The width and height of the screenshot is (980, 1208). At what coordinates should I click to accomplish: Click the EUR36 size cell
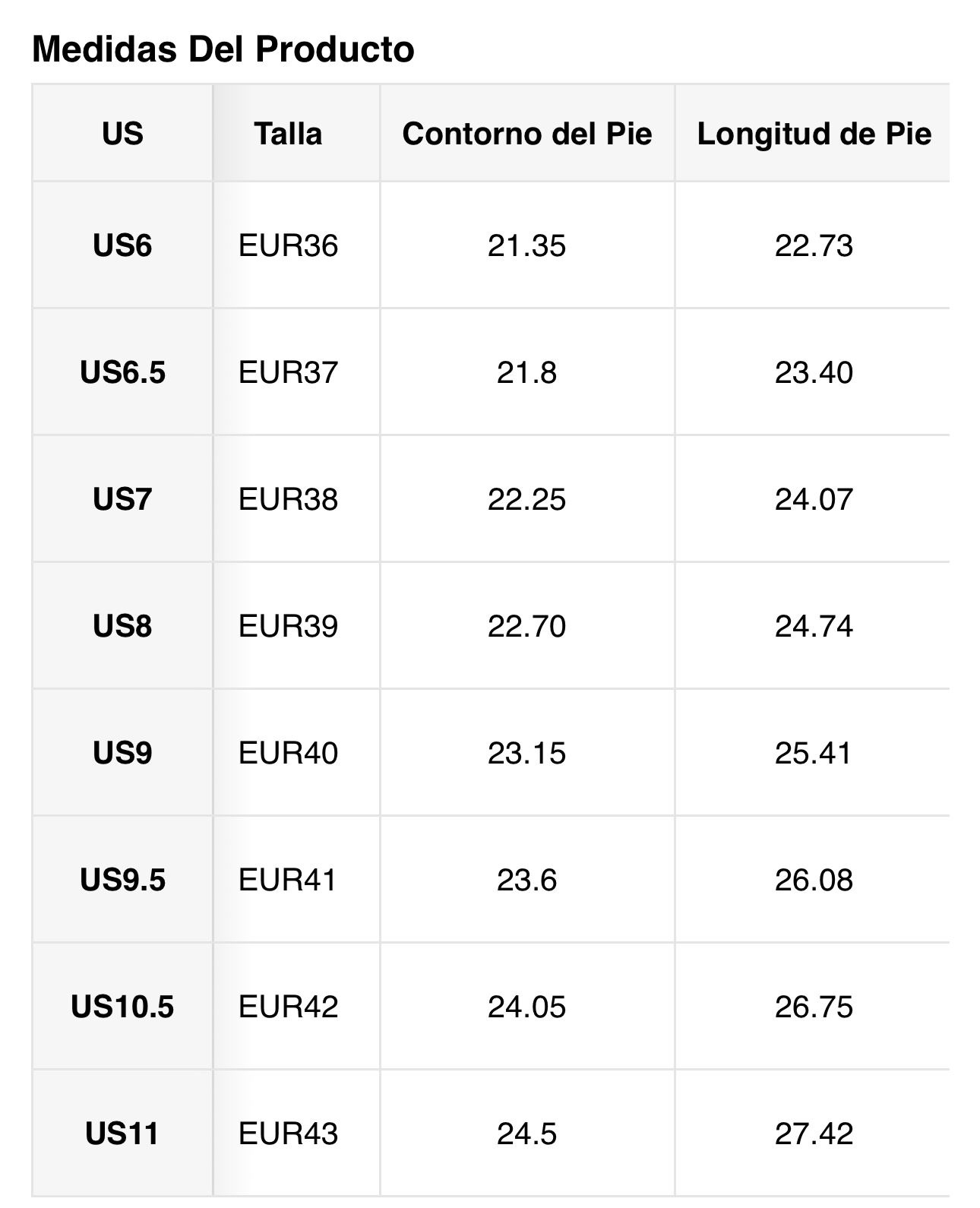point(288,246)
